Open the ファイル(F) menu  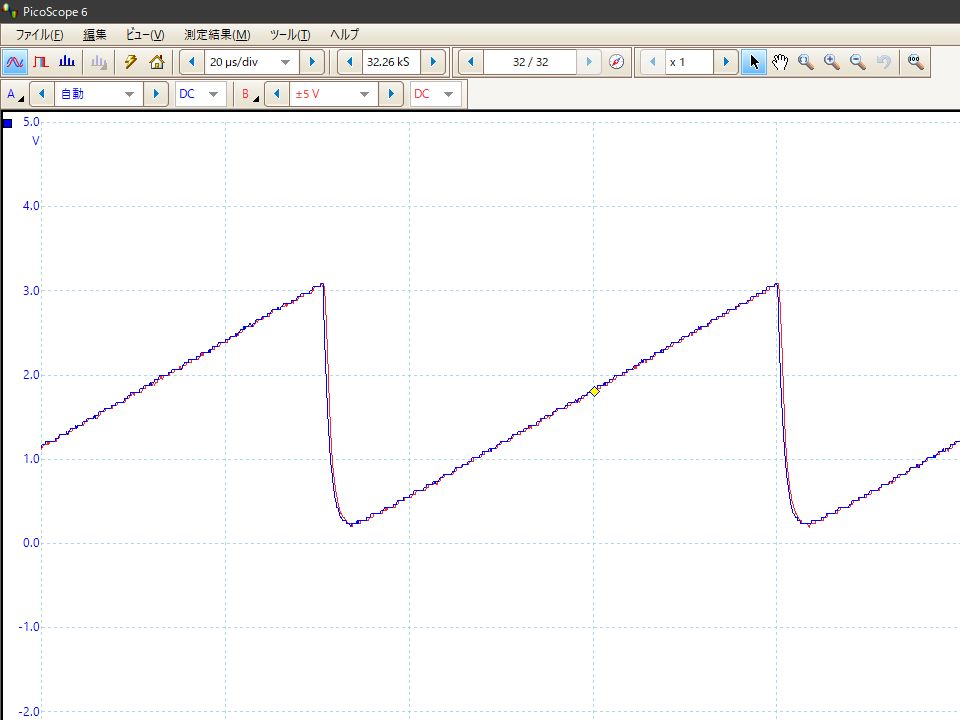click(39, 34)
